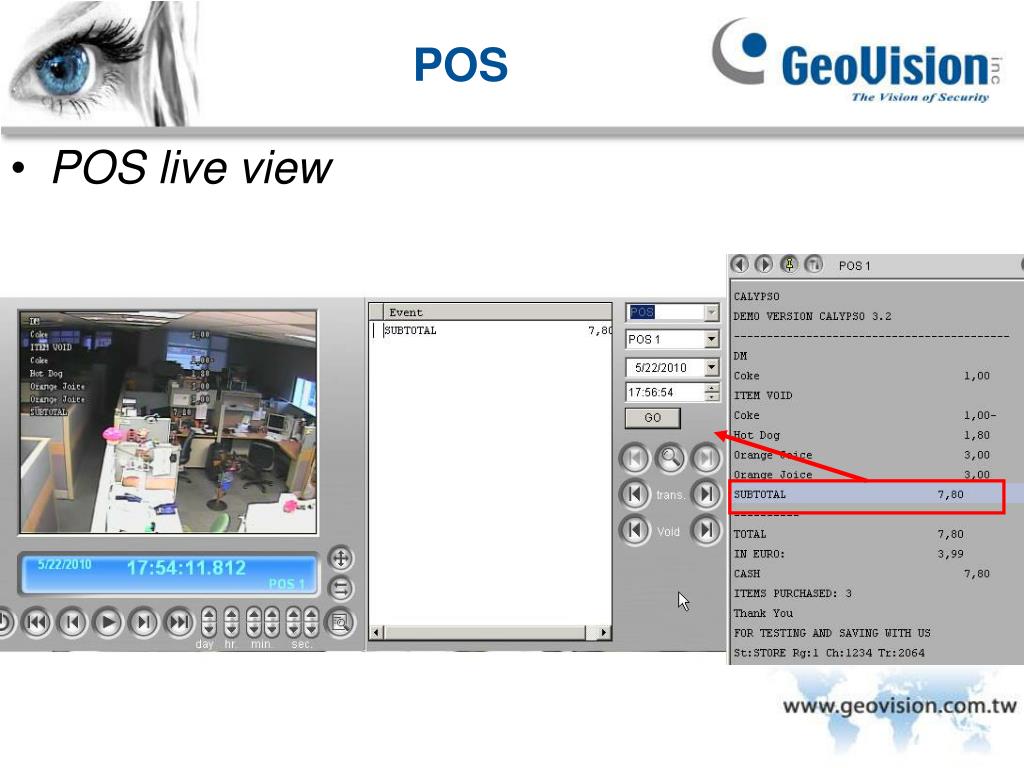The image size is (1024, 768).
Task: Click next search result button beside magnifier
Action: (706, 458)
